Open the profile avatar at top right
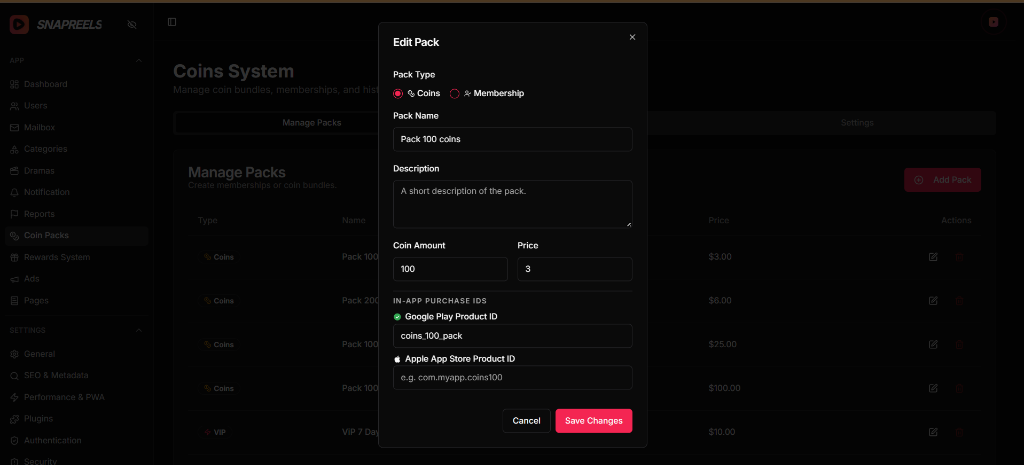 [993, 22]
